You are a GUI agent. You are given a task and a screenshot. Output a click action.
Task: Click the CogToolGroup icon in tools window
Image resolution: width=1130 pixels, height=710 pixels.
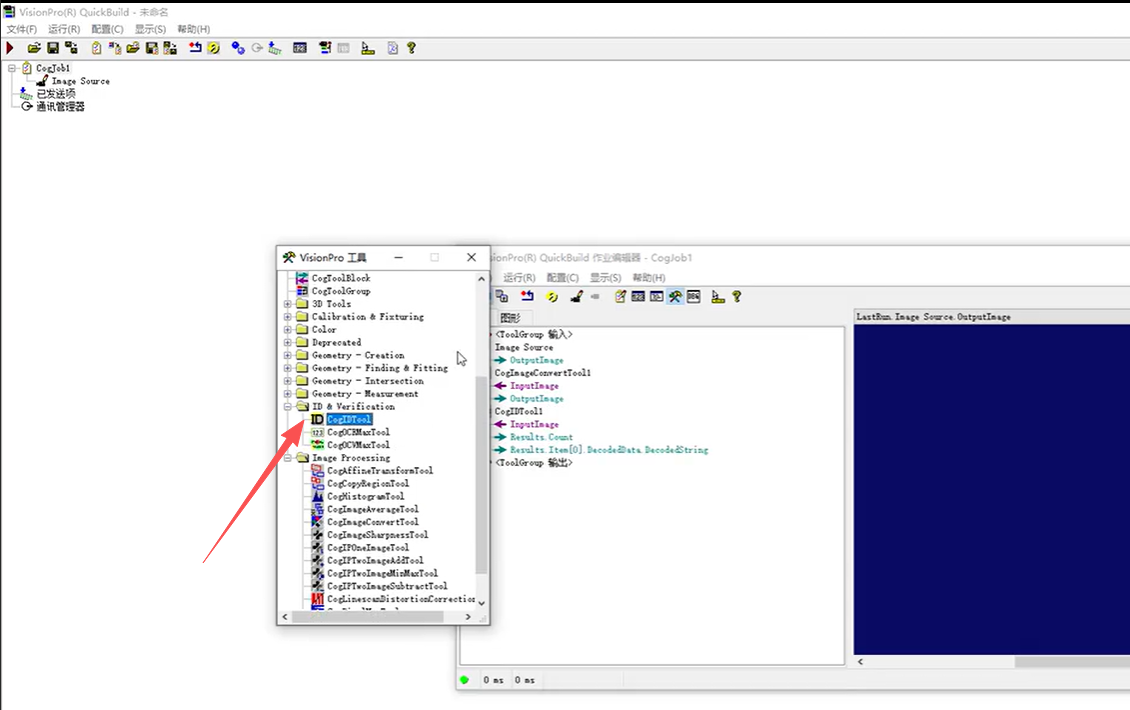(302, 291)
